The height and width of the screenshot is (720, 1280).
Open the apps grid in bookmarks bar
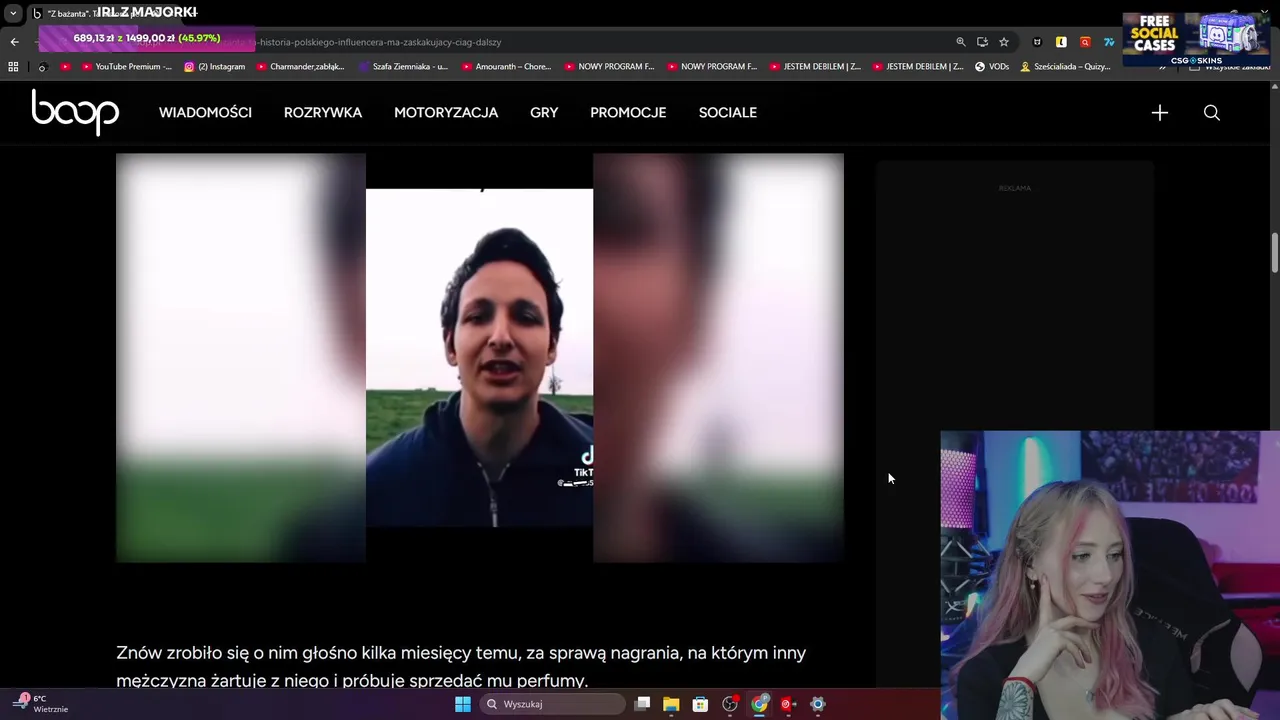tap(13, 67)
